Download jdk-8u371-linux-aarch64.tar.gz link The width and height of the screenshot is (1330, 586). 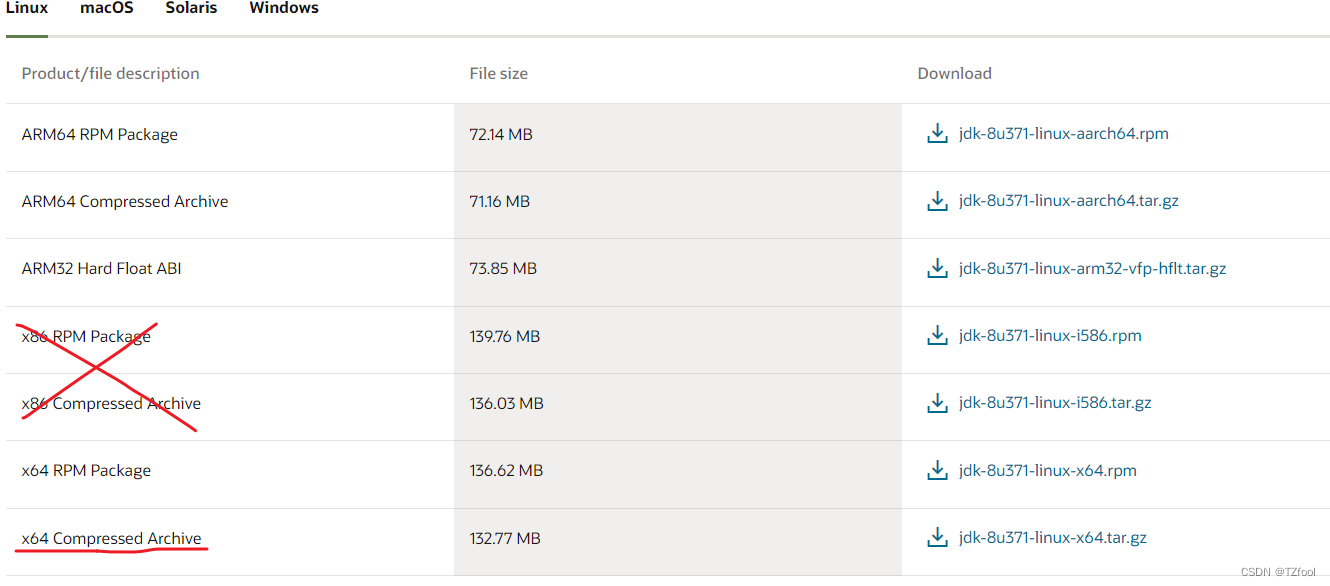point(1069,201)
